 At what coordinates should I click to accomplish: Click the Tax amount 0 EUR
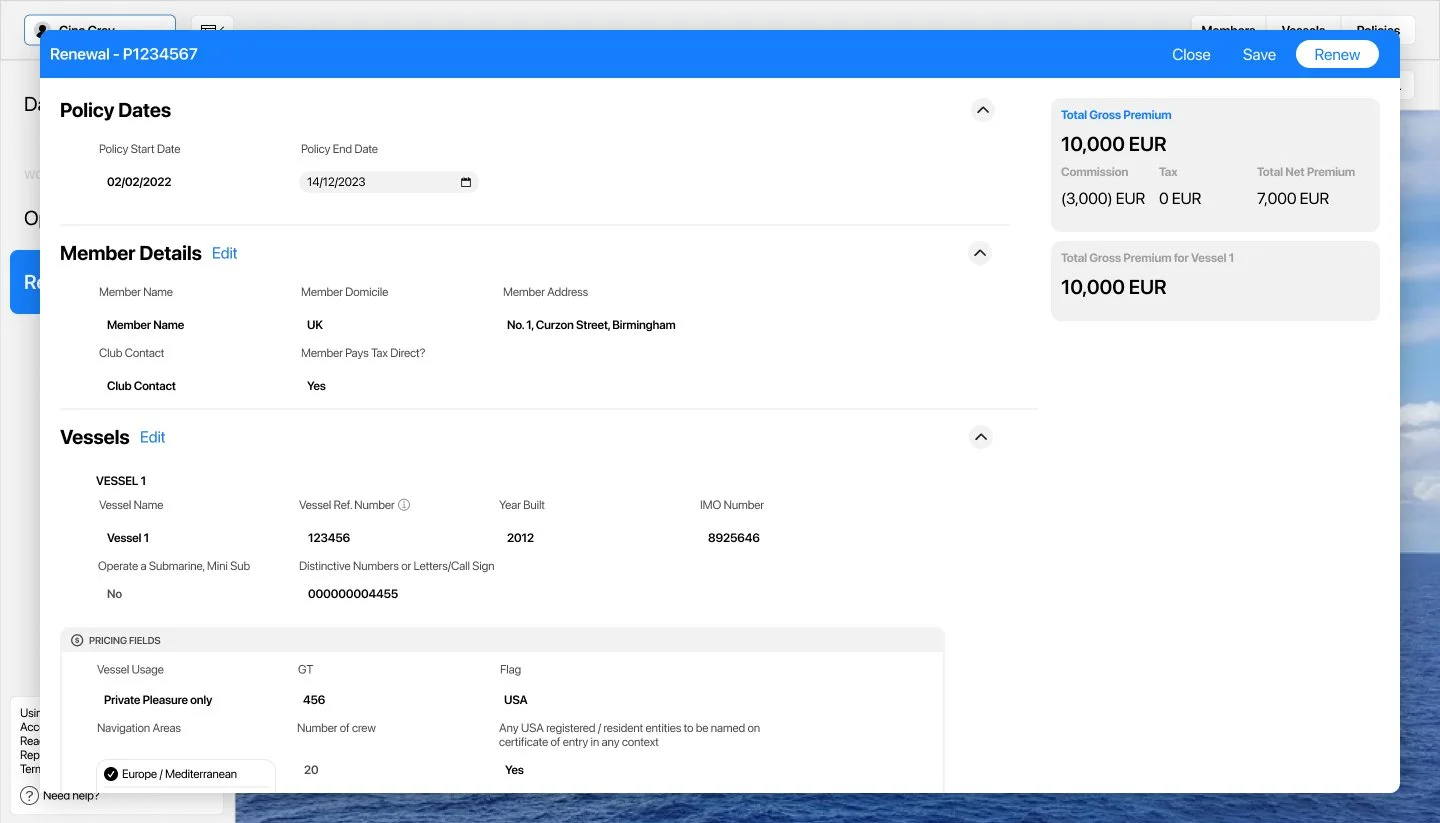tap(1180, 199)
